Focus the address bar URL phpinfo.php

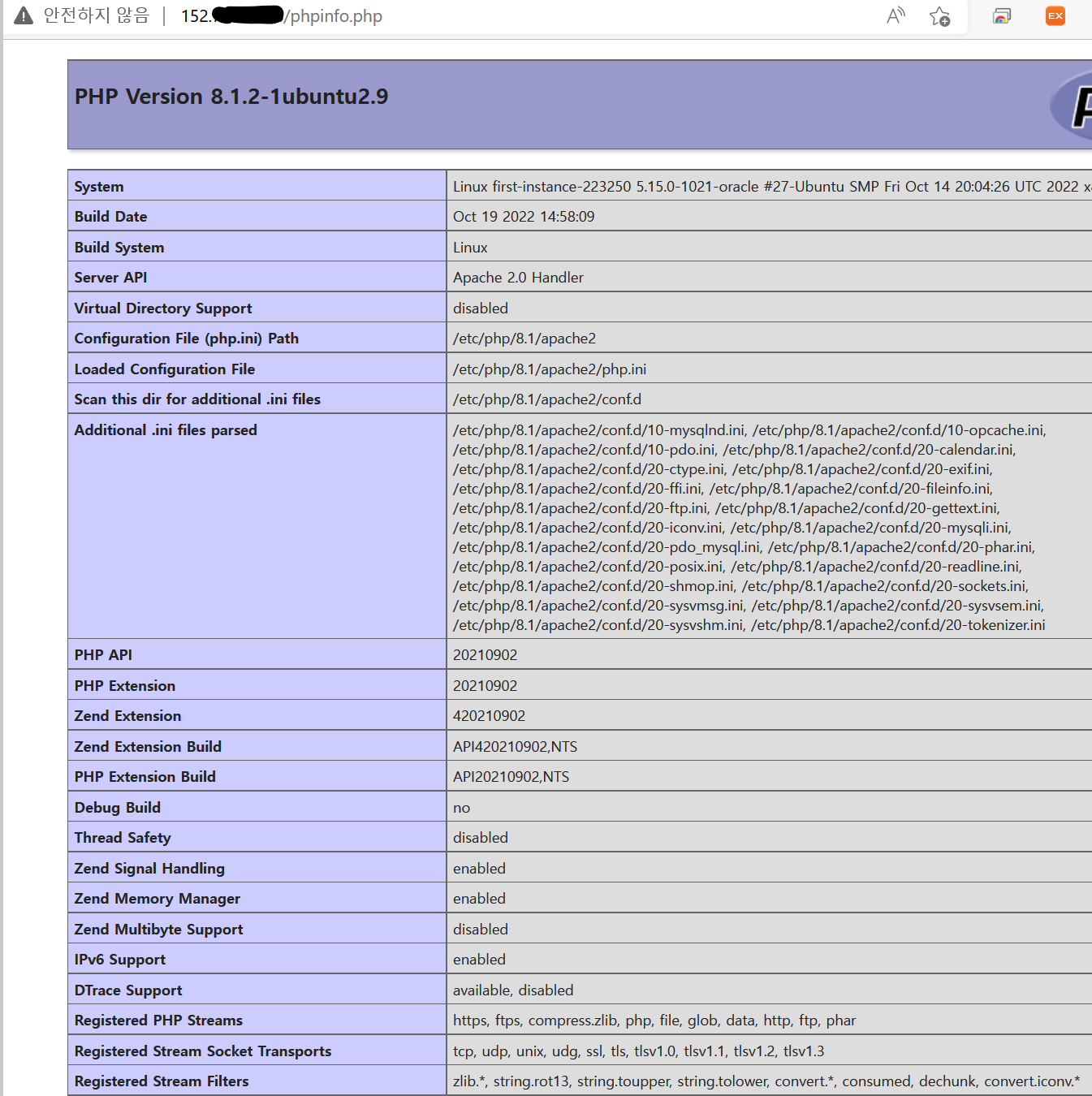tap(282, 16)
